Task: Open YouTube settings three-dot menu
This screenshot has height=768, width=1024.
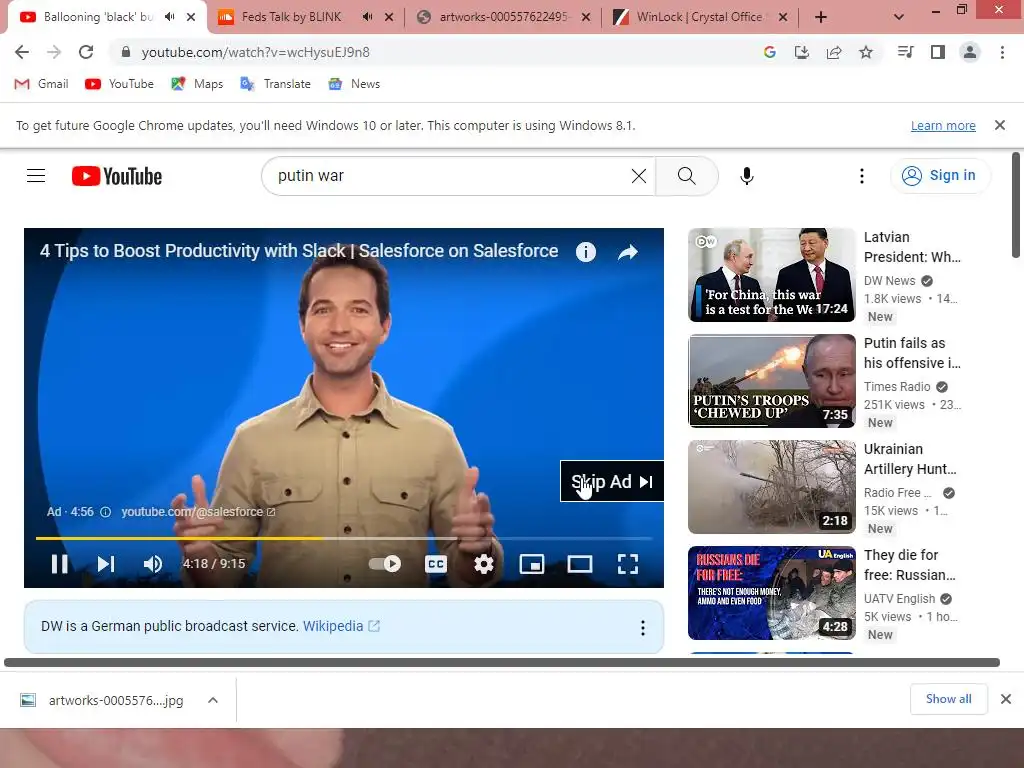Action: click(862, 176)
